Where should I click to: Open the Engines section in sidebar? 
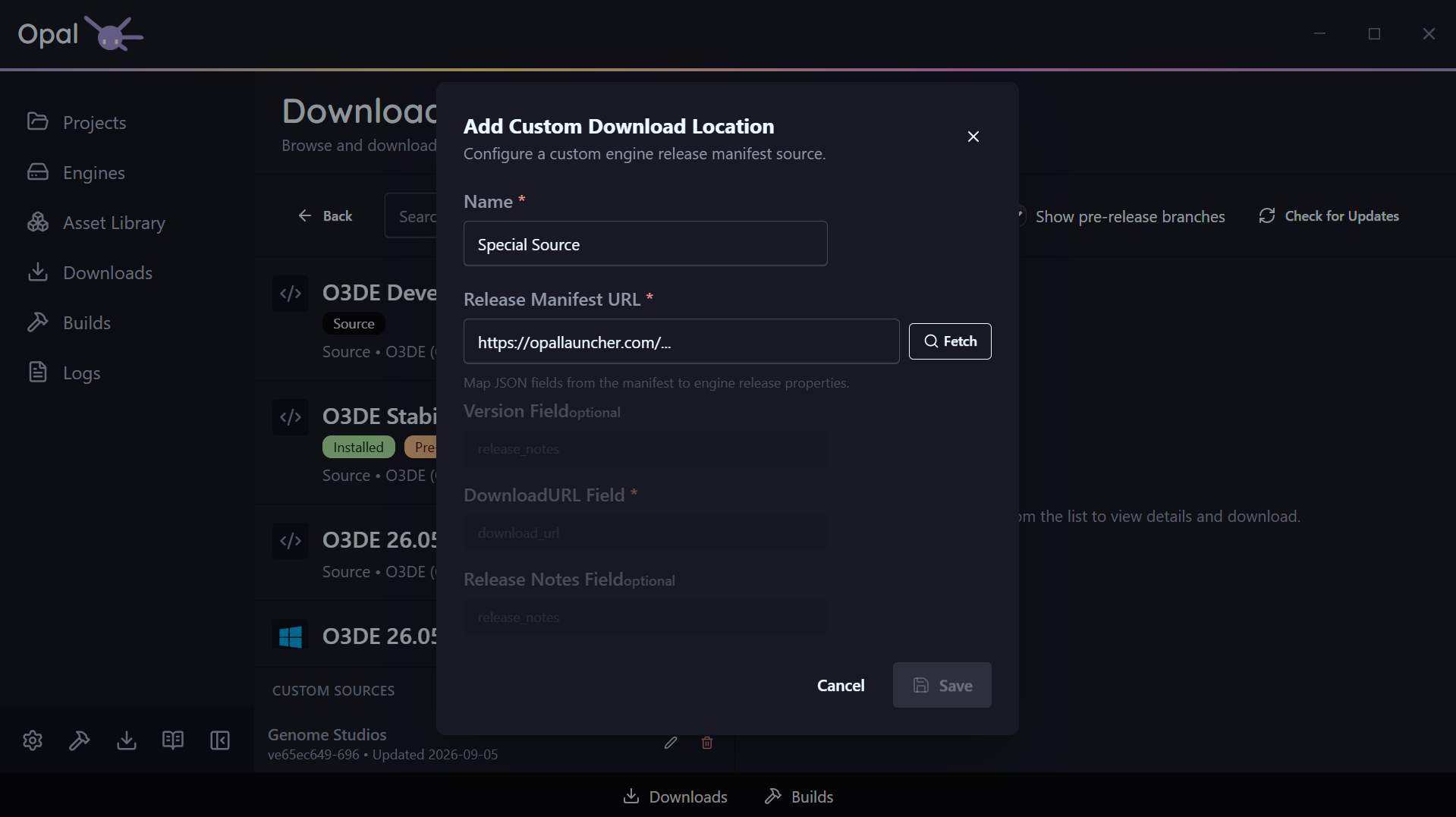point(76,172)
